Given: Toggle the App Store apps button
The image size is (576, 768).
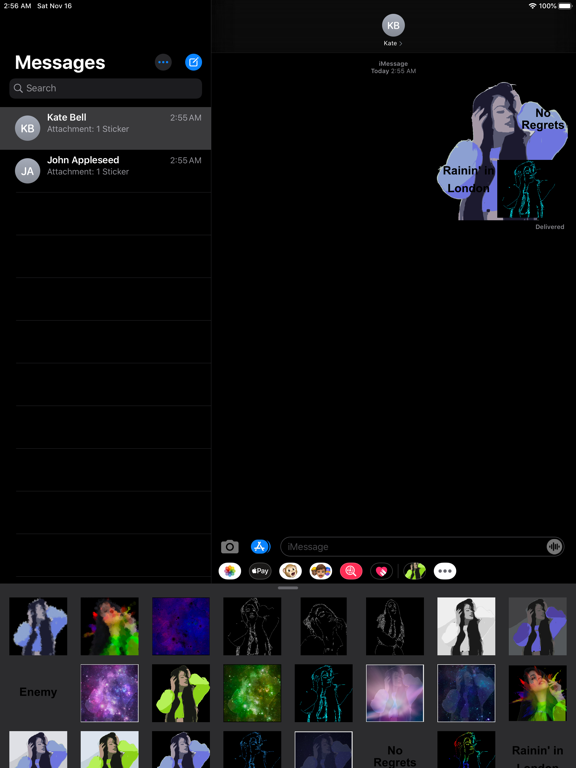Looking at the screenshot, I should point(261,547).
